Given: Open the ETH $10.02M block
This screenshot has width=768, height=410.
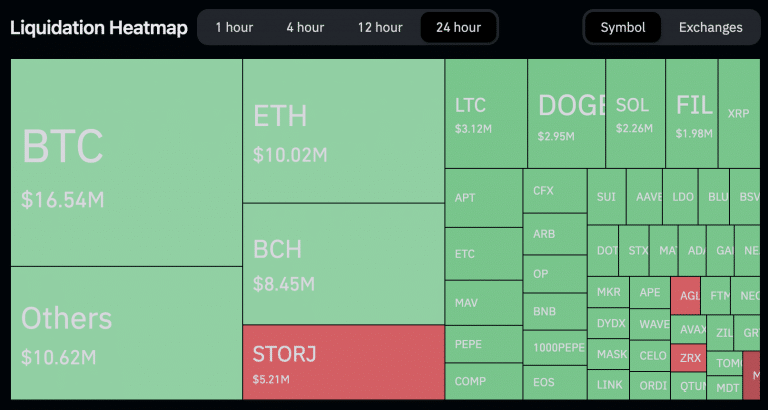Looking at the screenshot, I should click(343, 130).
